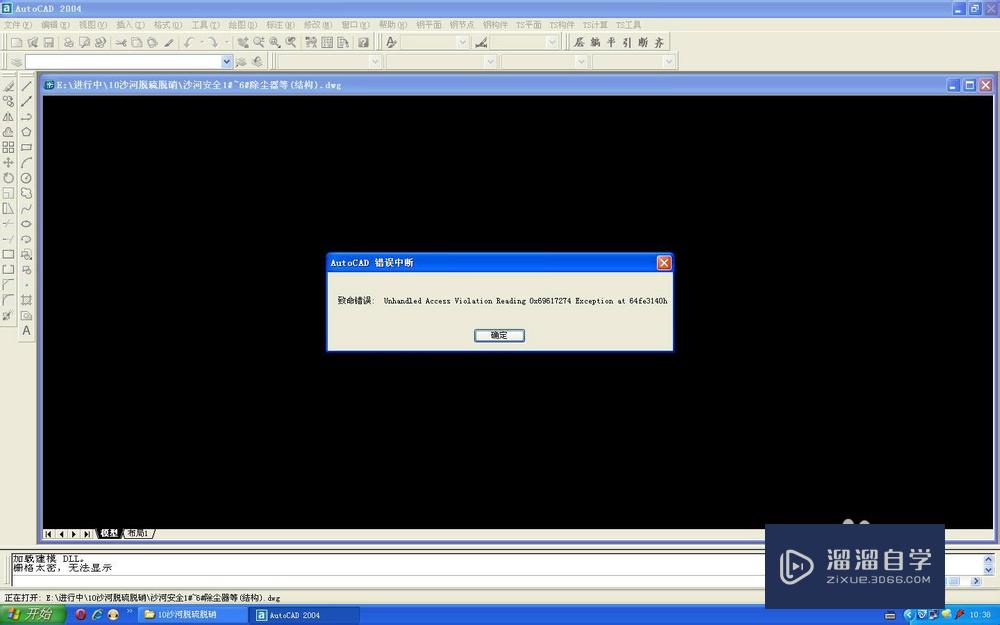Screen dimensions: 1000x625
Task: Open the 文件 menu
Action: pos(17,25)
